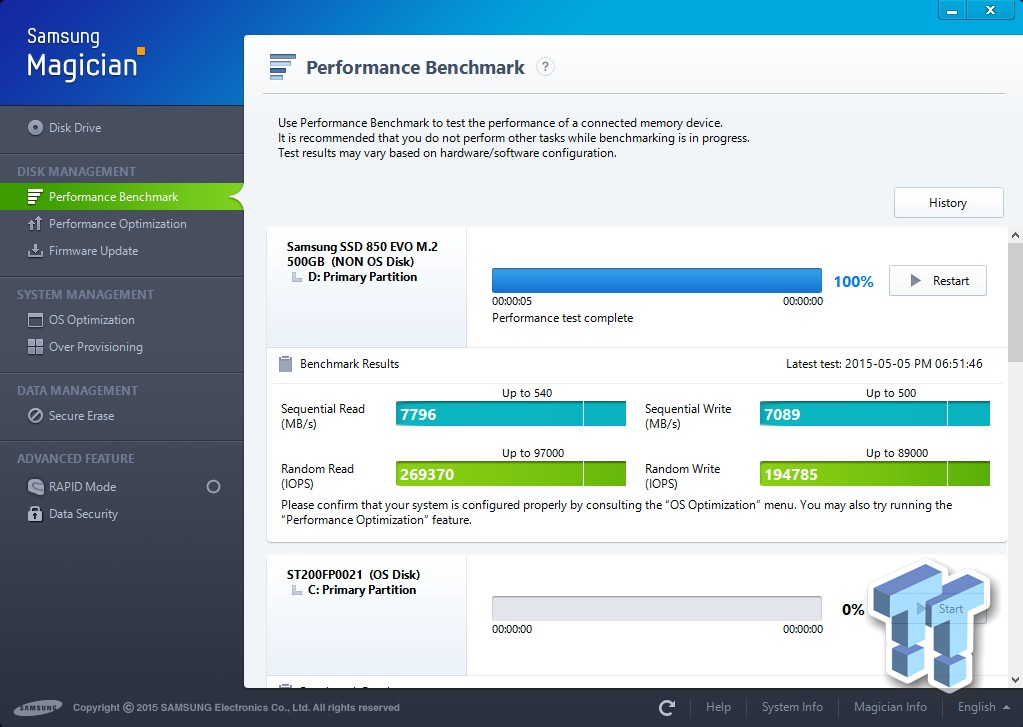Screen dimensions: 1023x727
Task: Click the Data Security lock icon
Action: 35,514
